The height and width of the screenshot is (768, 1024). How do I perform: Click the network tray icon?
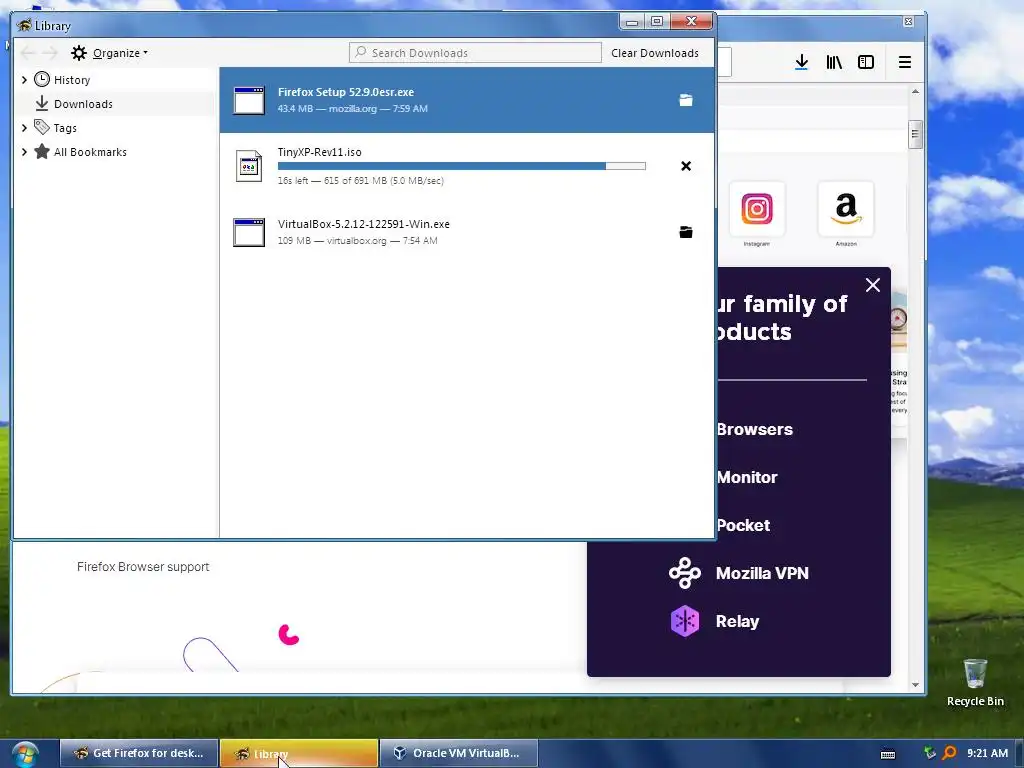pos(930,753)
